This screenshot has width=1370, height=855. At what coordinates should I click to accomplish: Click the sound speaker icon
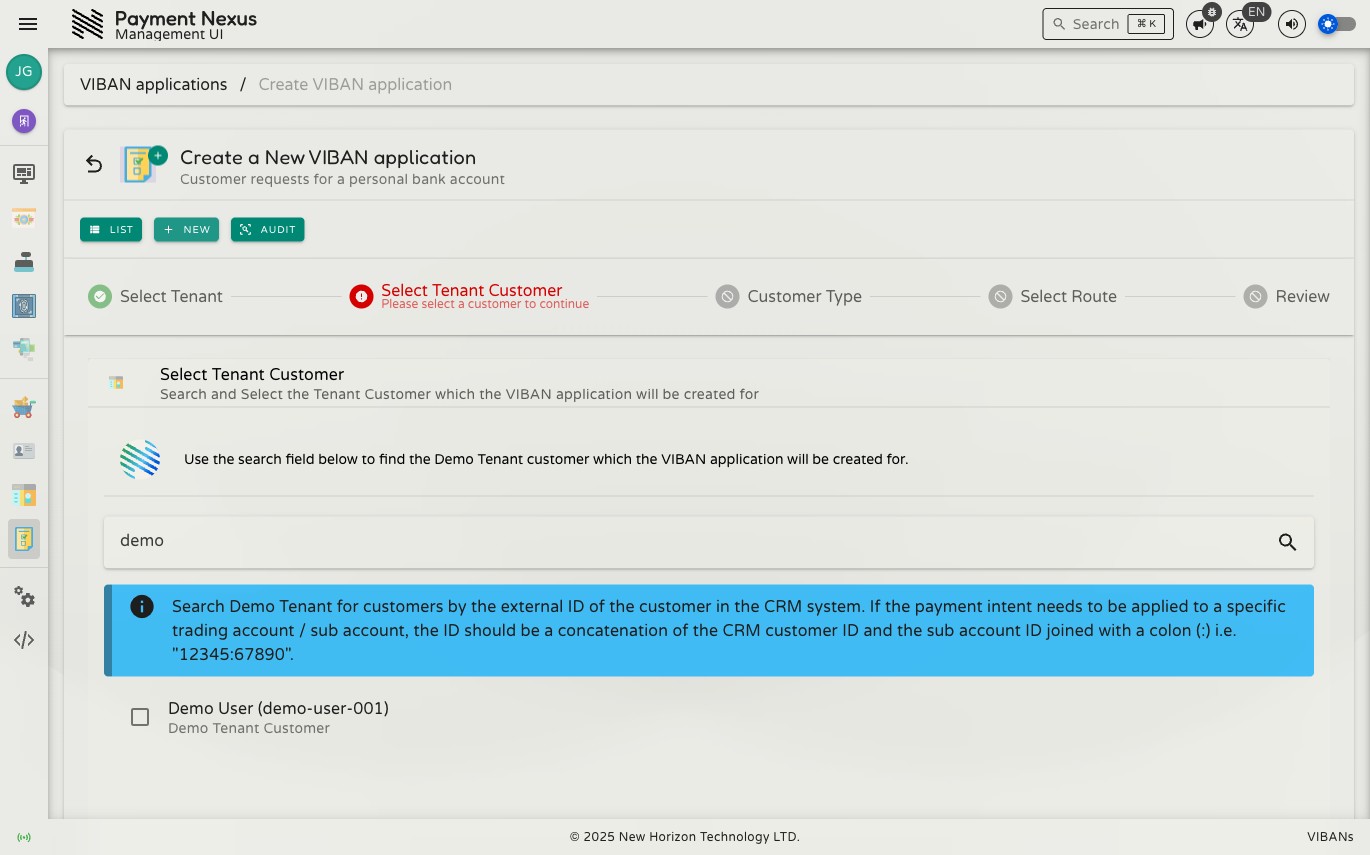[x=1292, y=24]
